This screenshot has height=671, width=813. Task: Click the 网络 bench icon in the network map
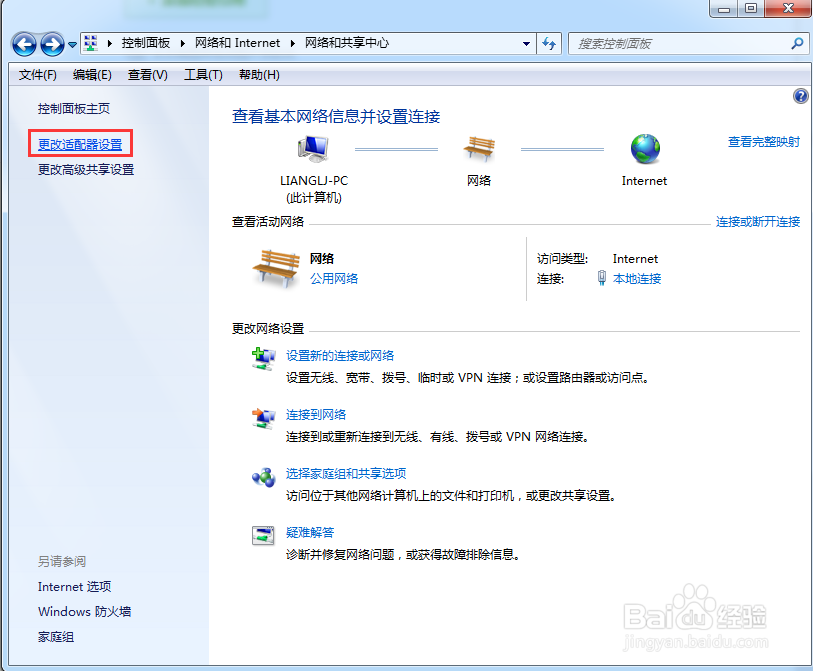coord(479,148)
